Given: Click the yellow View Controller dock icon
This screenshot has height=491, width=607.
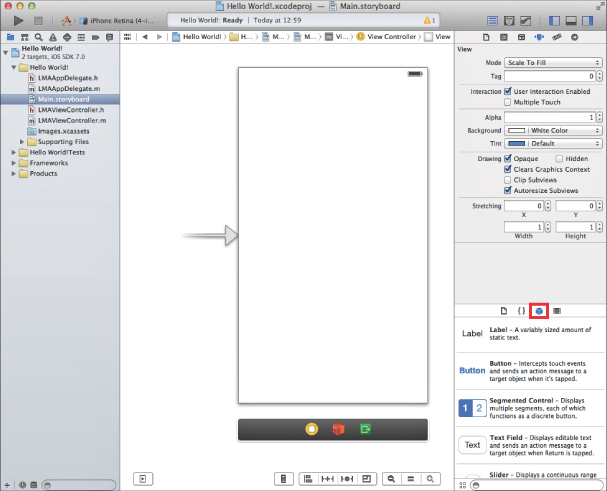Looking at the screenshot, I should coord(312,429).
